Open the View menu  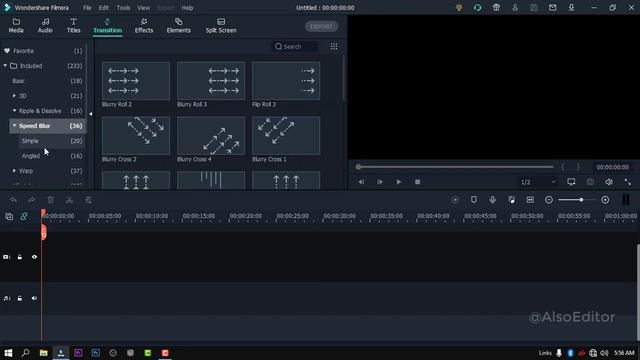[x=143, y=8]
